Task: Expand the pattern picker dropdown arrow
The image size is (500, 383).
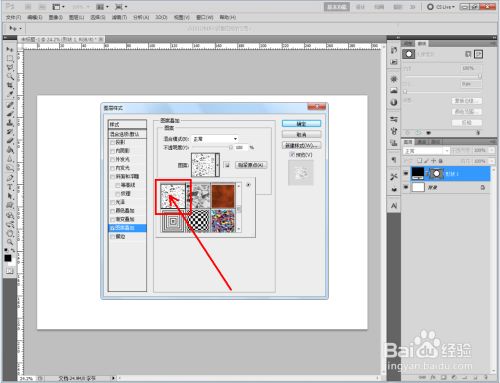Action: point(218,165)
